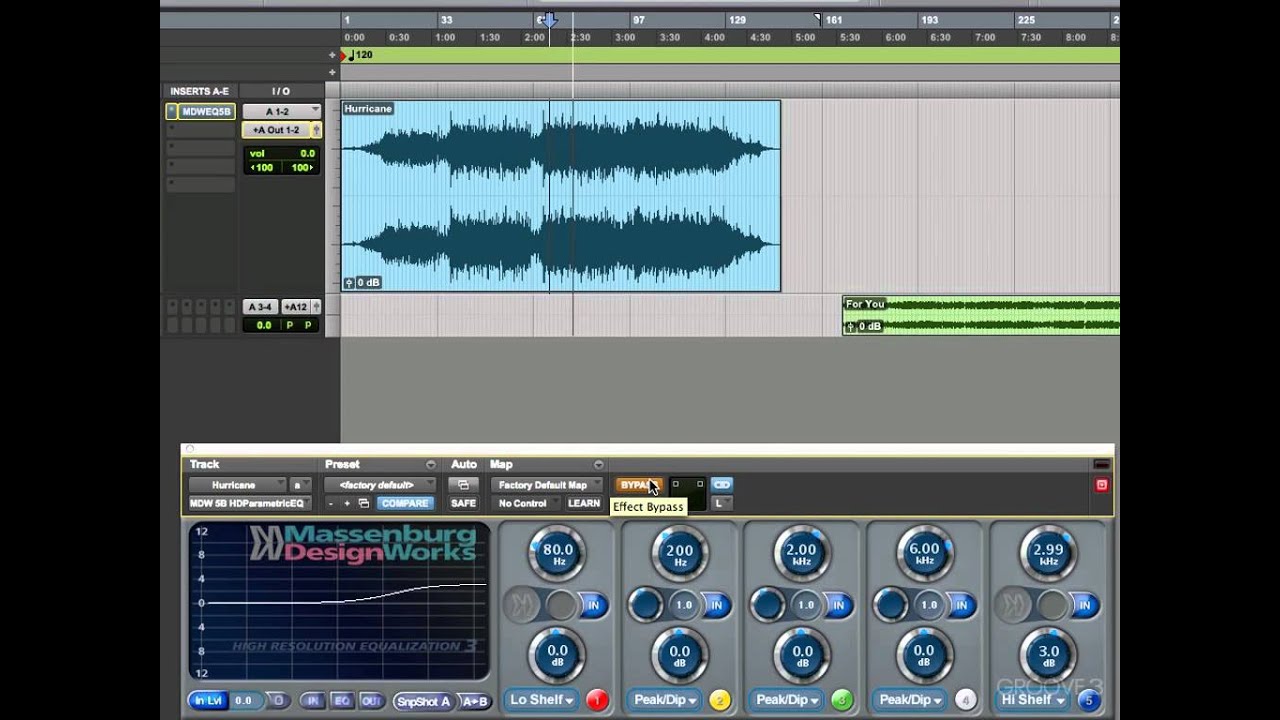Click band 2 Q knob left of 1.0
The image size is (1280, 720).
click(646, 604)
